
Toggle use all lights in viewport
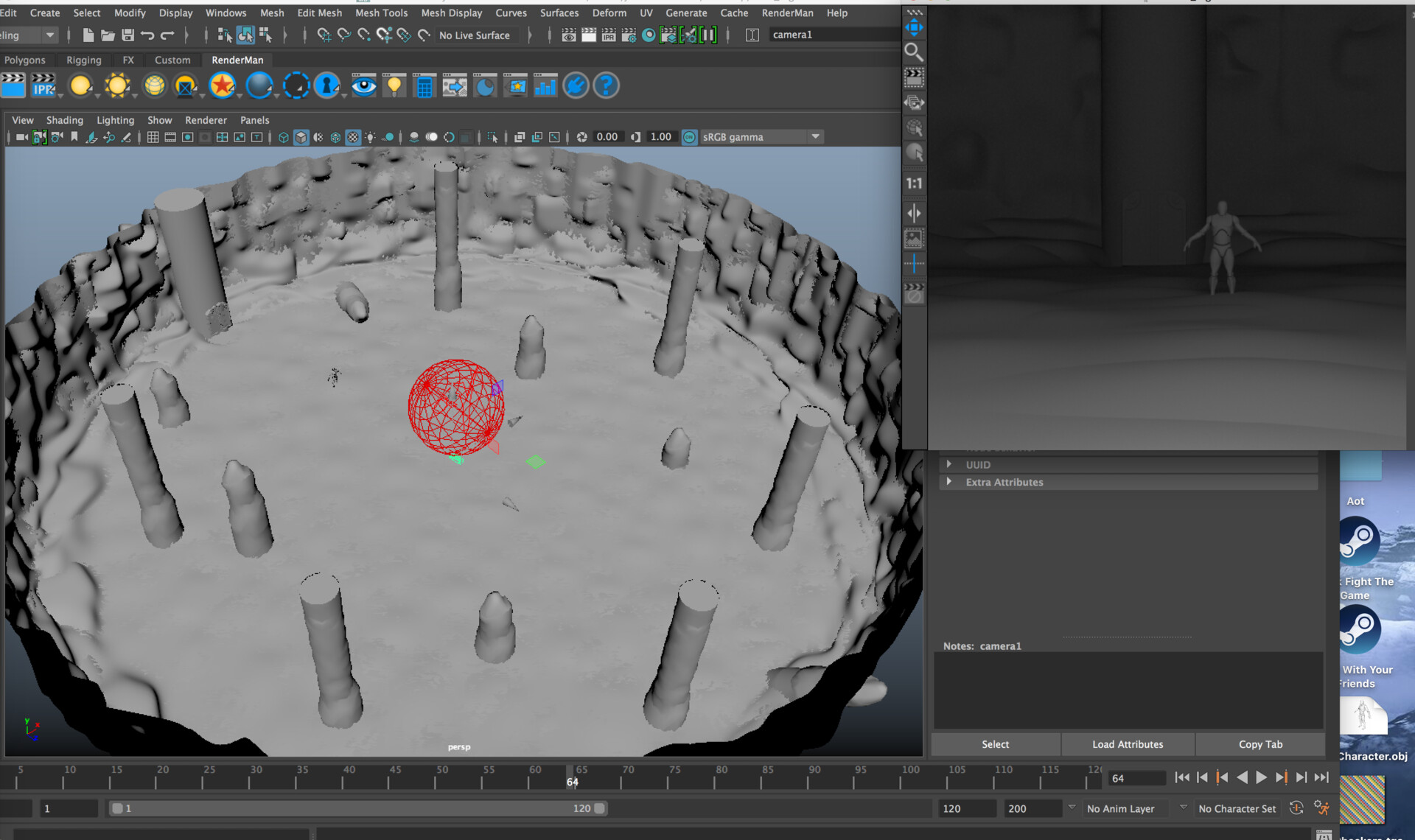(x=370, y=137)
